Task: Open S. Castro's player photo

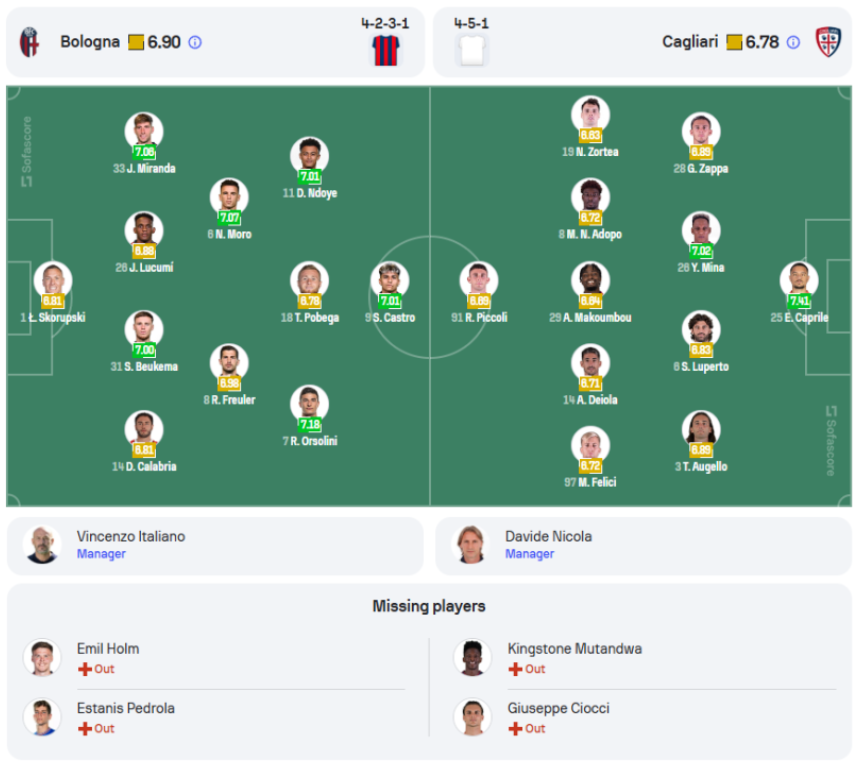Action: [x=390, y=280]
